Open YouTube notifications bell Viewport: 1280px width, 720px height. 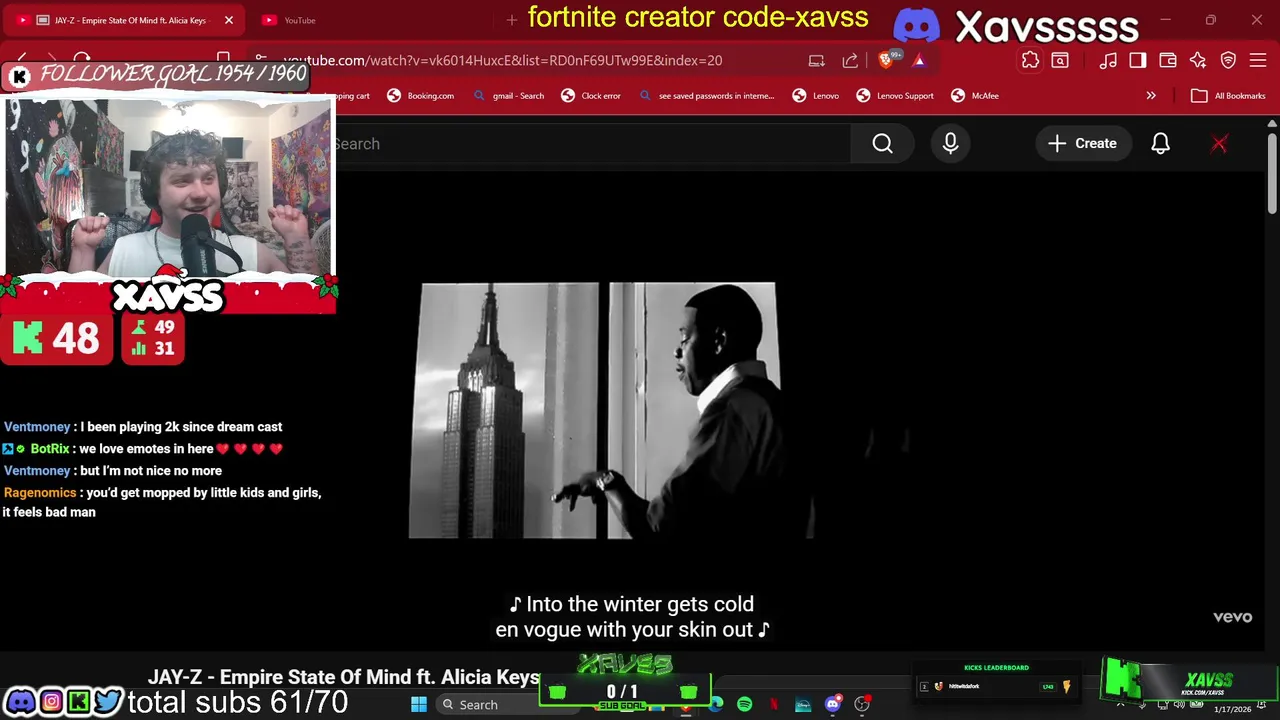[x=1160, y=144]
